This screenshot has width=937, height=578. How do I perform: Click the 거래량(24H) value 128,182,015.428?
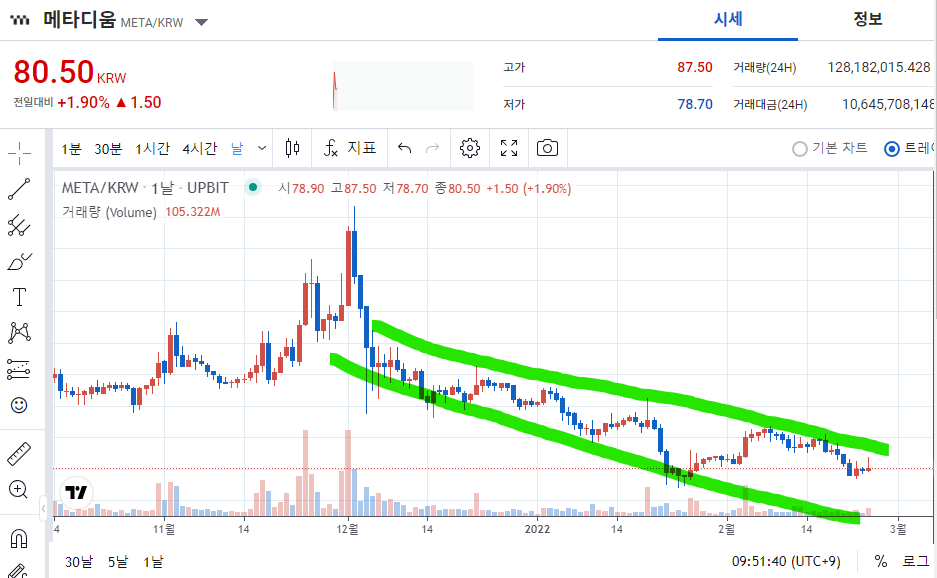coord(879,67)
